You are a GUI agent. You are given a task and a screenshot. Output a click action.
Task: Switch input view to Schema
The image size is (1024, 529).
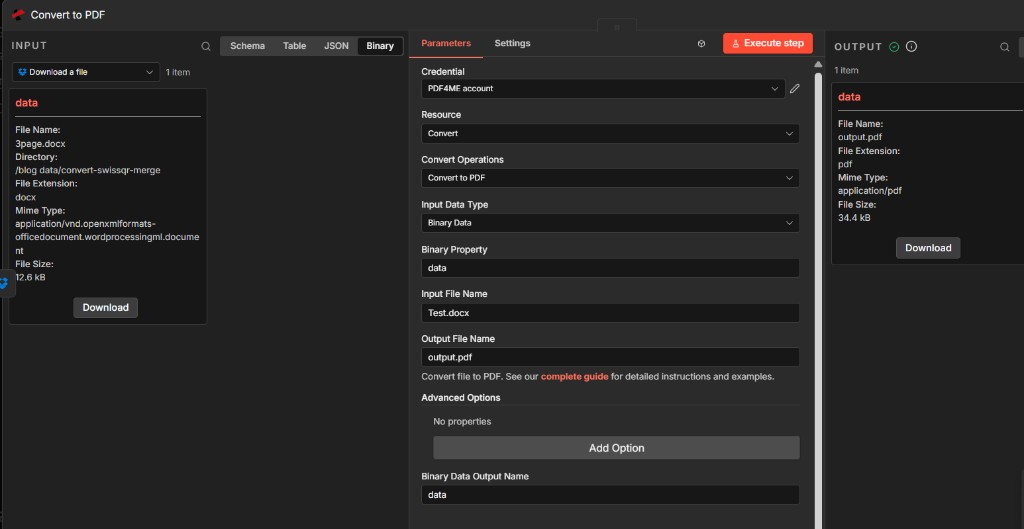click(247, 46)
